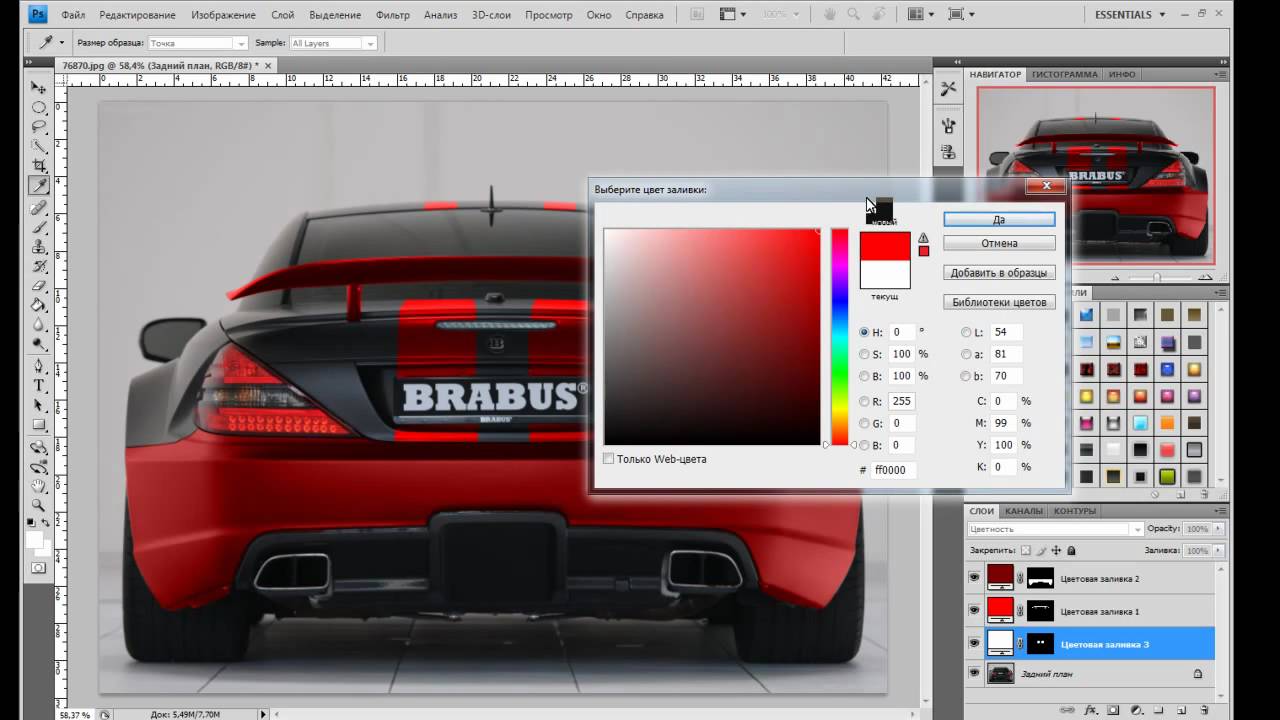Open the Layers panel options menu
Viewport: 1280px width, 720px height.
pyautogui.click(x=1221, y=511)
